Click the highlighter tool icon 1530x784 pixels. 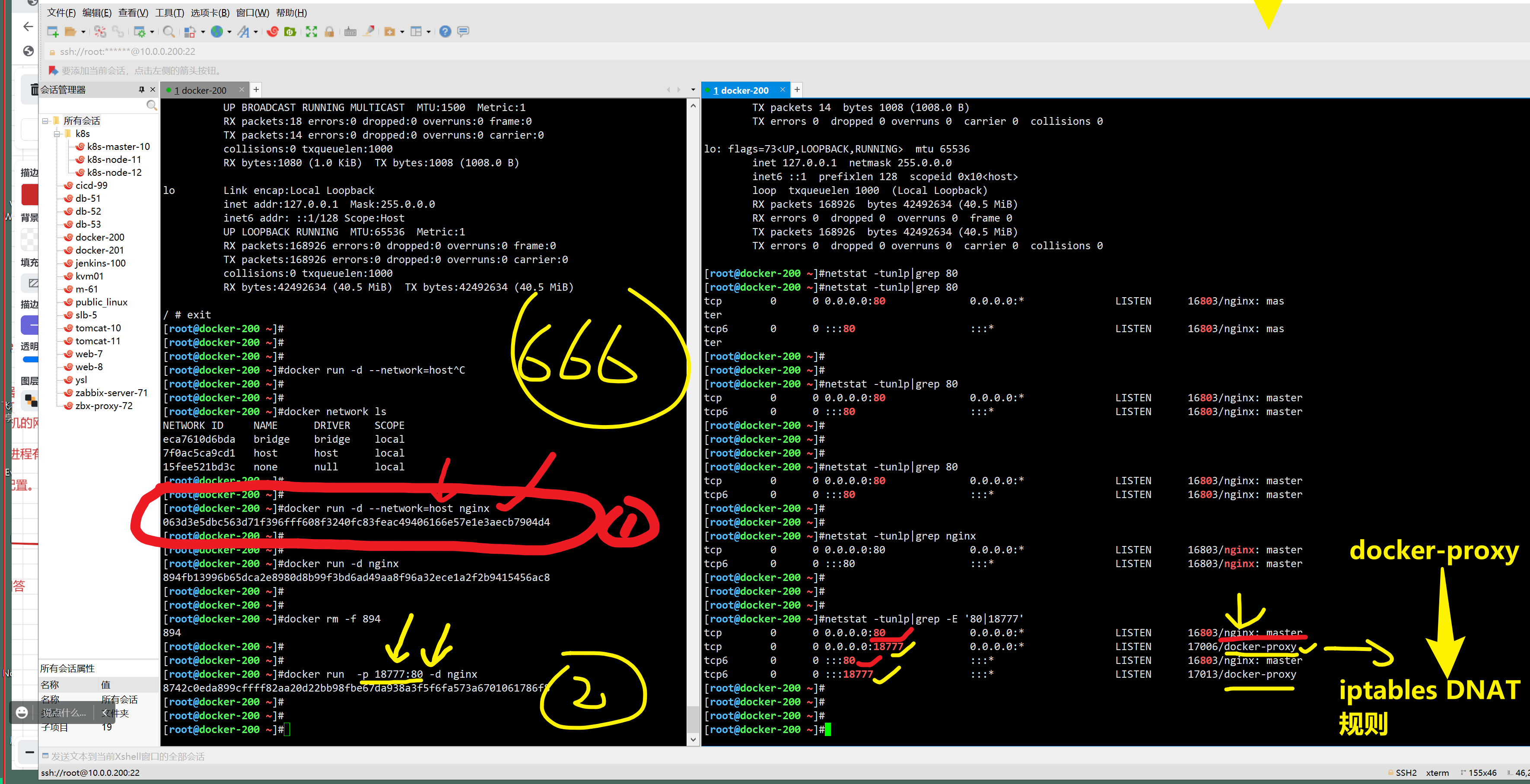(x=369, y=31)
